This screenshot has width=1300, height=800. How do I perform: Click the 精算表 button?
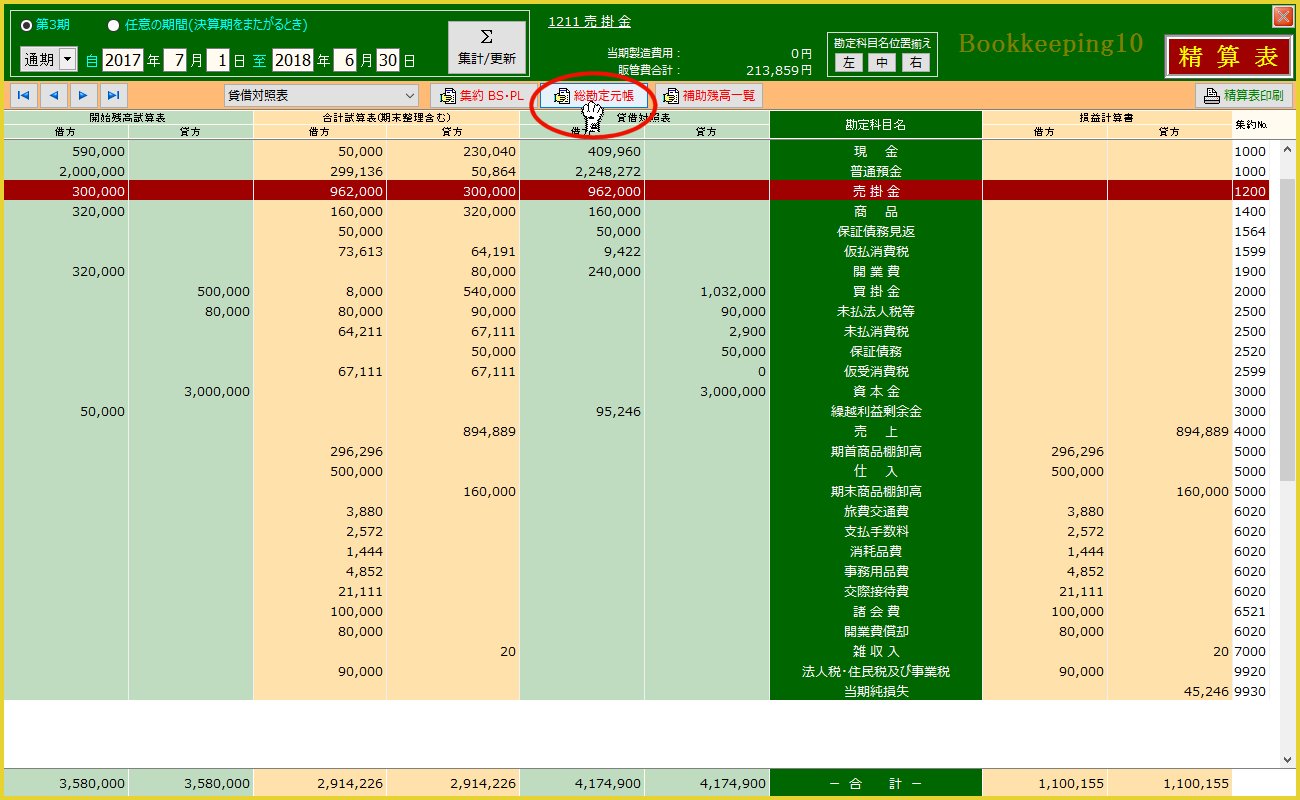click(x=1227, y=56)
